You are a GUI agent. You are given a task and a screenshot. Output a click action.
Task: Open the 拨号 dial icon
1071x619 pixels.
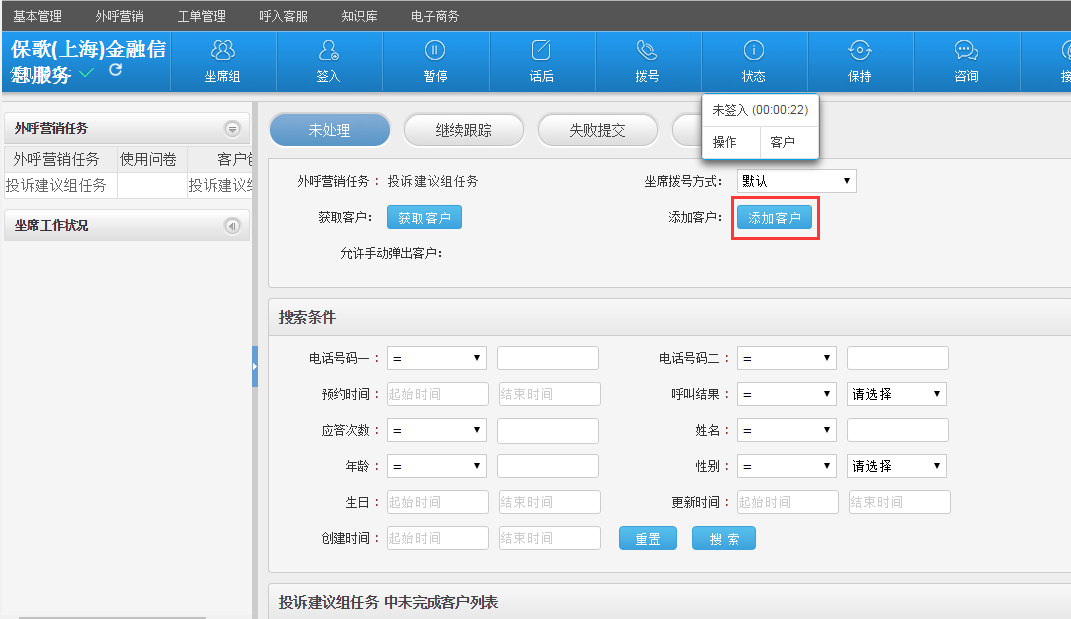click(x=647, y=50)
